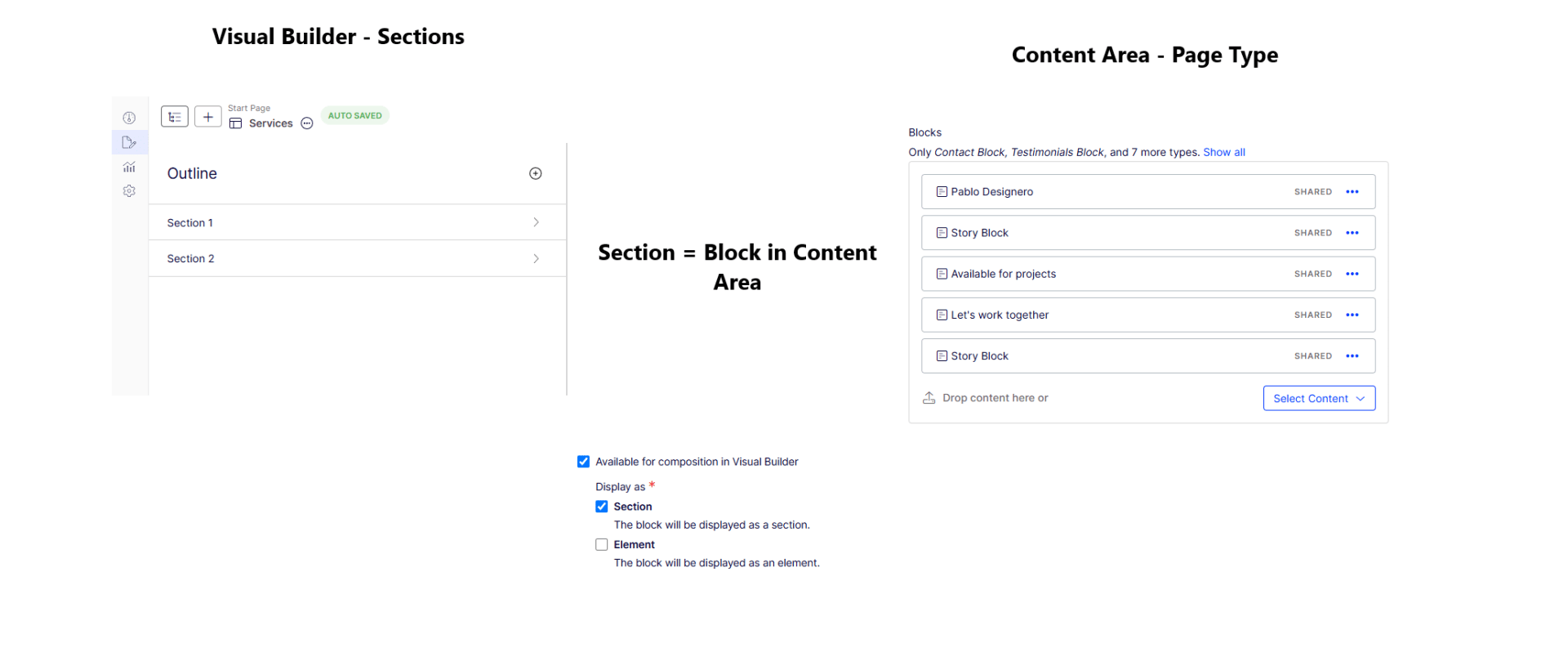Image resolution: width=1568 pixels, height=657 pixels.
Task: Expand Section 1 in the outline
Action: pyautogui.click(x=536, y=222)
